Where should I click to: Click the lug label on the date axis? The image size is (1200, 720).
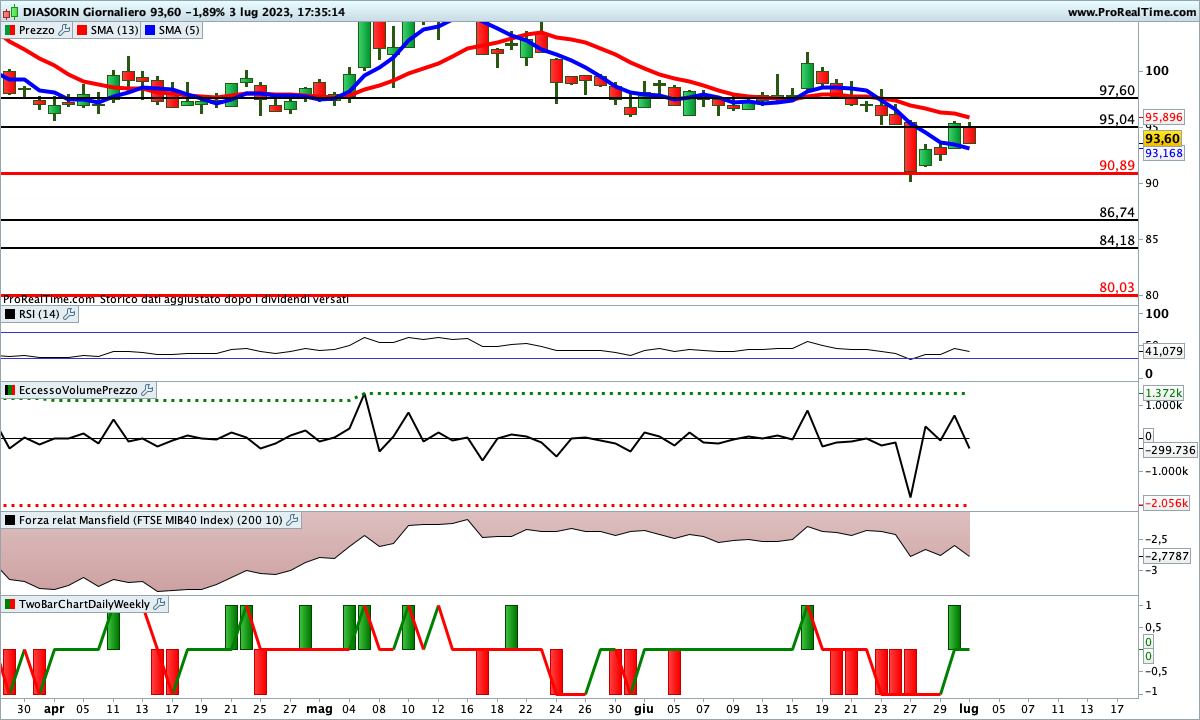(x=969, y=708)
